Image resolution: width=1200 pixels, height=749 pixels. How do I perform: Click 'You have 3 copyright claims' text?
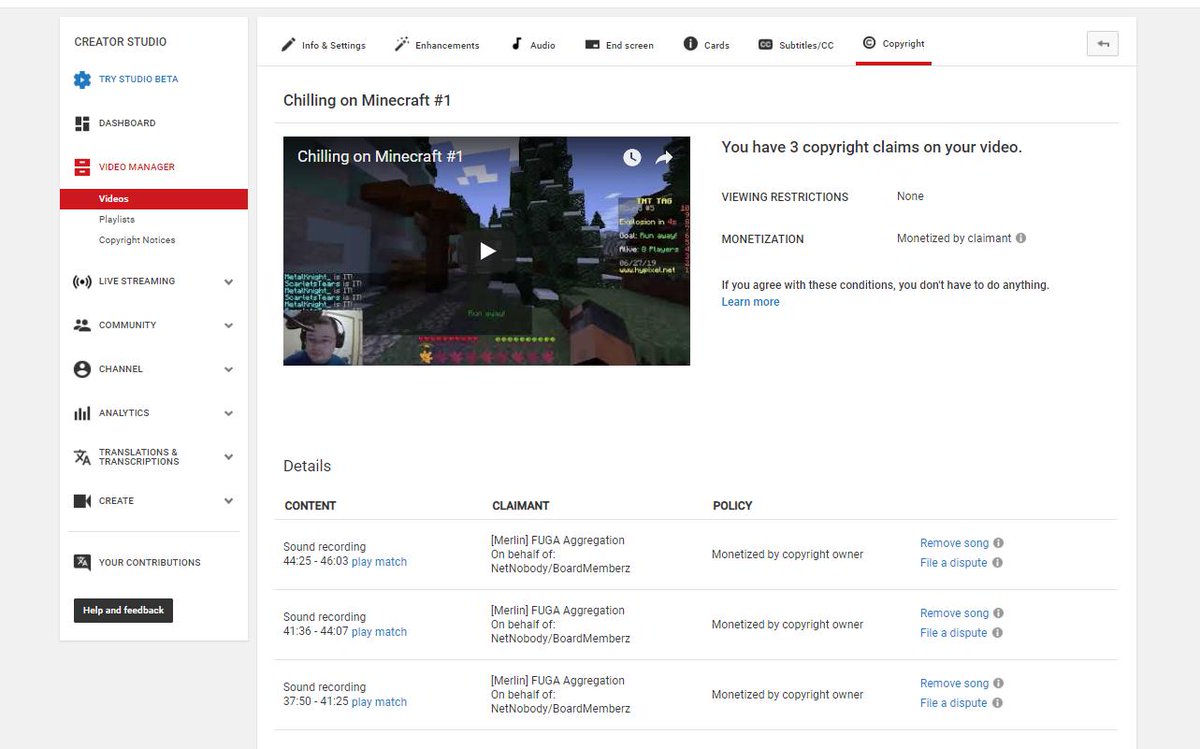872,147
